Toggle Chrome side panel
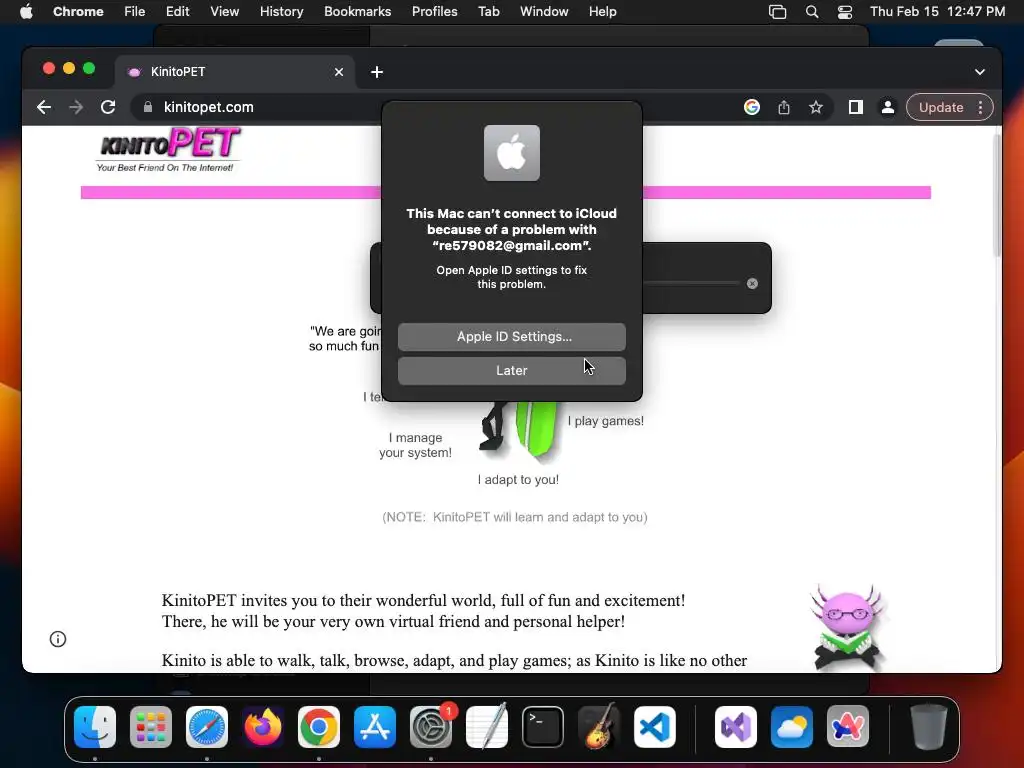The image size is (1024, 768). [x=856, y=108]
